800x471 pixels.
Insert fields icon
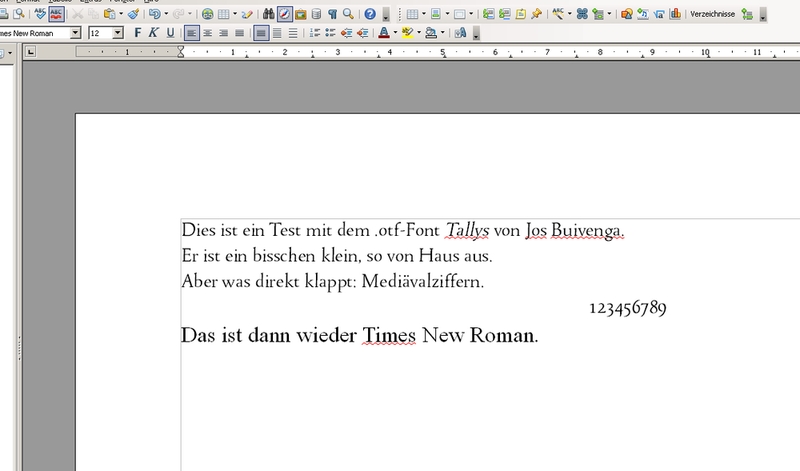point(598,14)
